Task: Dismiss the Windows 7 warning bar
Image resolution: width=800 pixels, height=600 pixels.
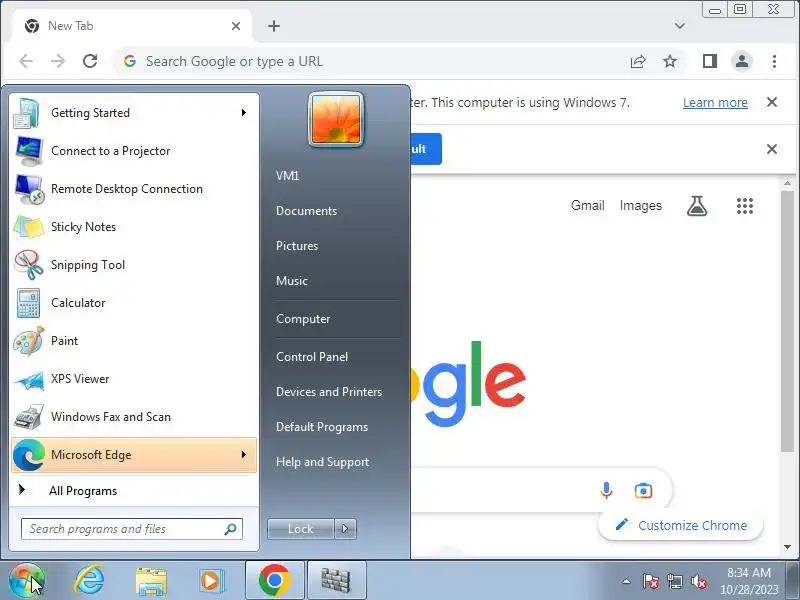Action: pos(772,103)
